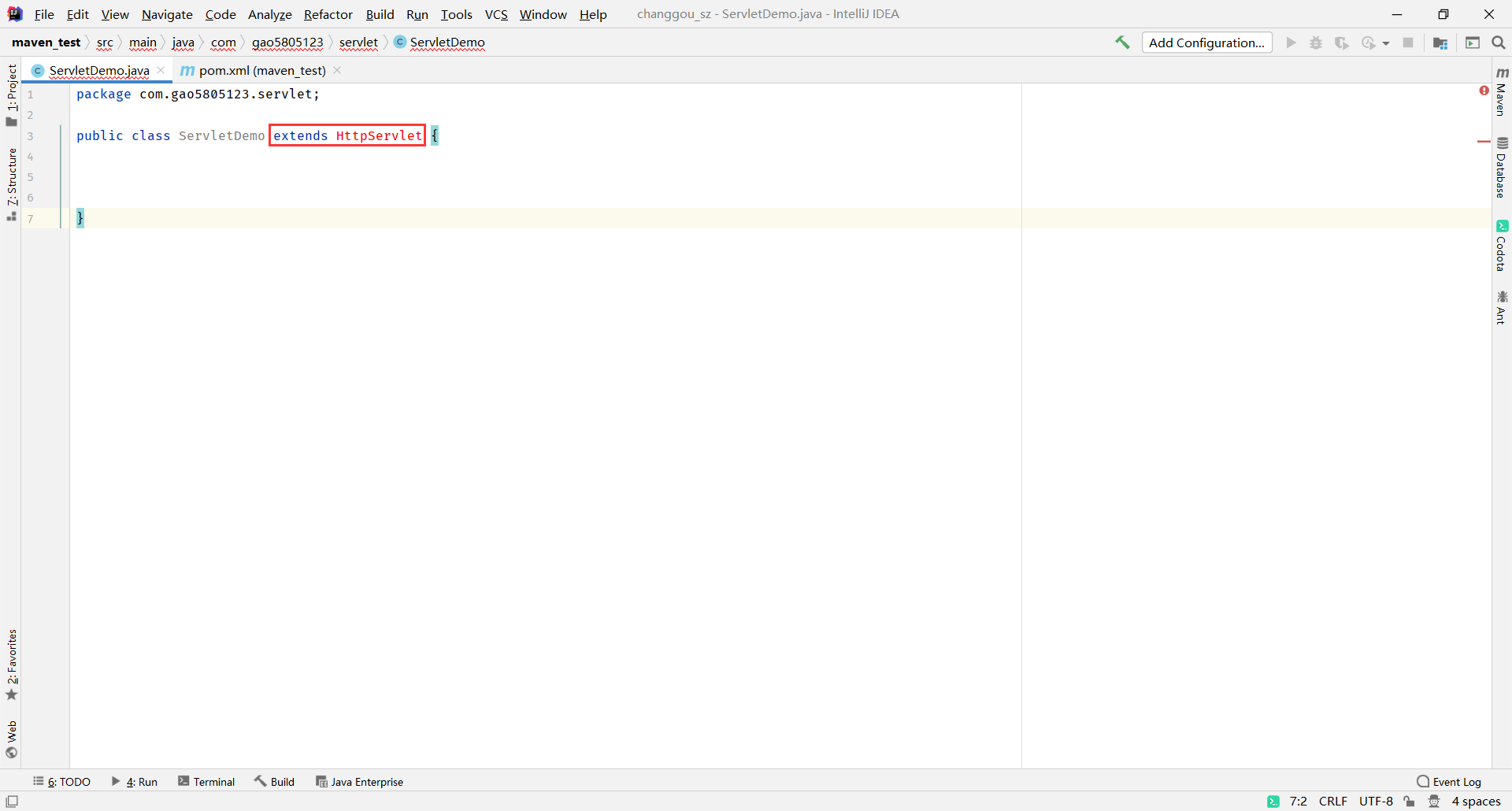The height and width of the screenshot is (811, 1512).
Task: Click the extends HttpServlet highlighted code
Action: [347, 135]
